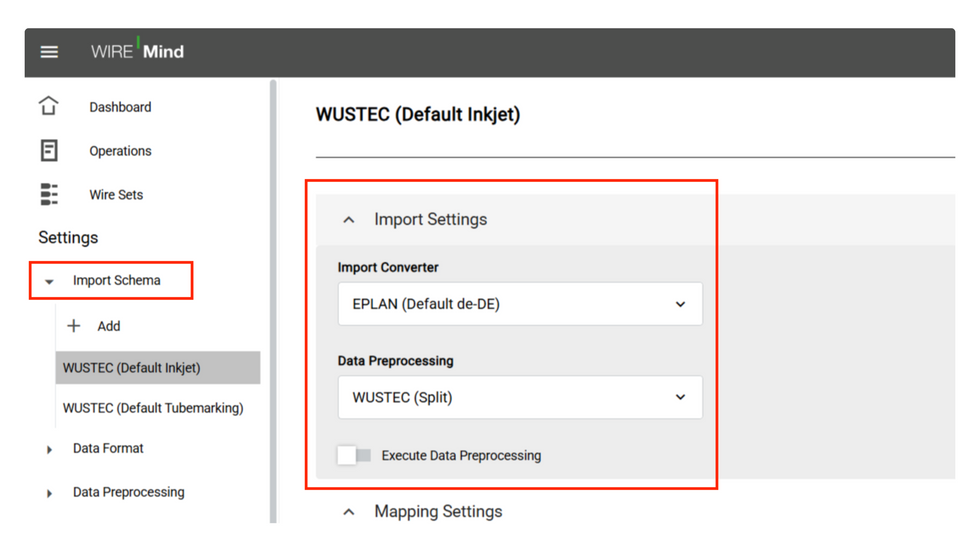Click the Mapping Settings section title

[x=438, y=512]
